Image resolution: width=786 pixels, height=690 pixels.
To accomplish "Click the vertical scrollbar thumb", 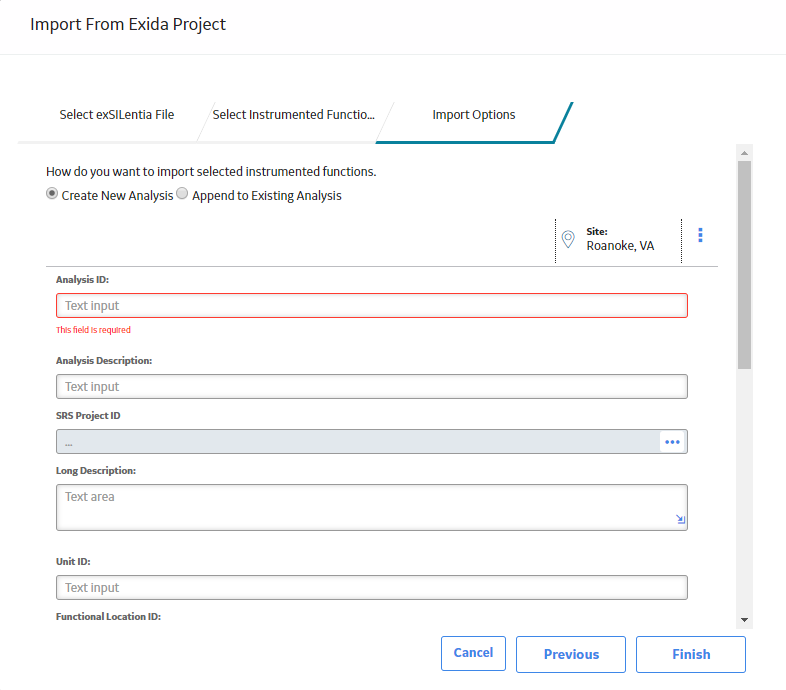I will (744, 265).
